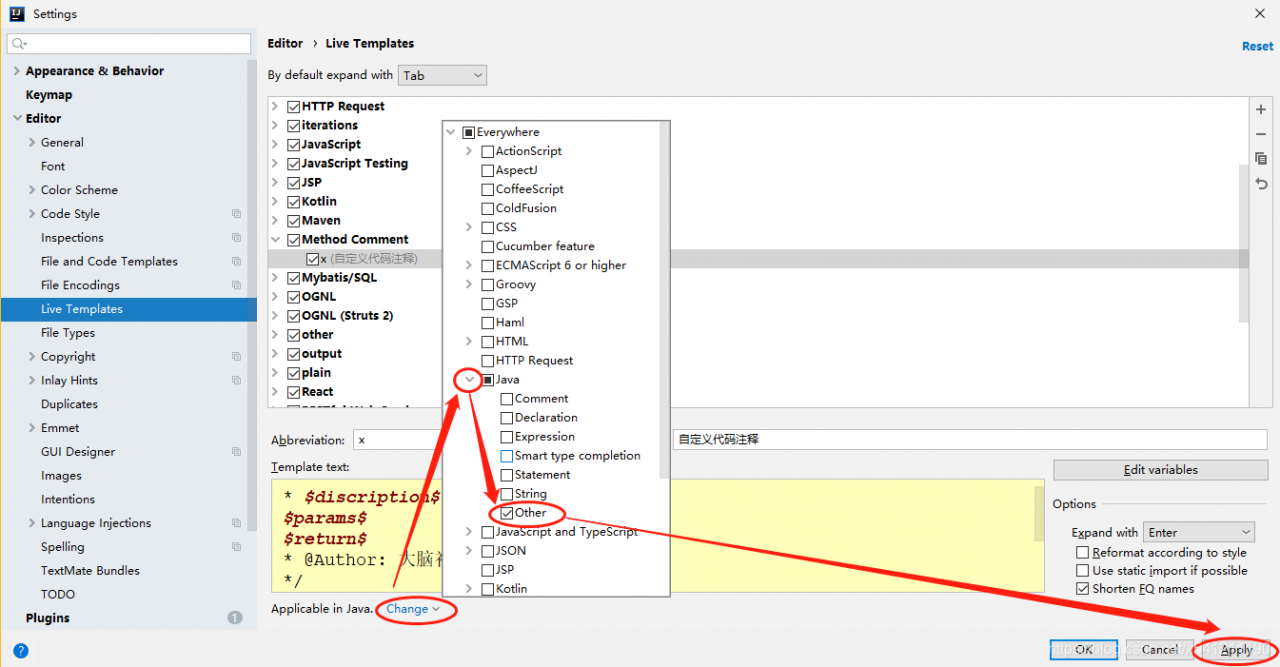This screenshot has height=667, width=1280.
Task: Select the TODO settings entry
Action: click(x=58, y=595)
